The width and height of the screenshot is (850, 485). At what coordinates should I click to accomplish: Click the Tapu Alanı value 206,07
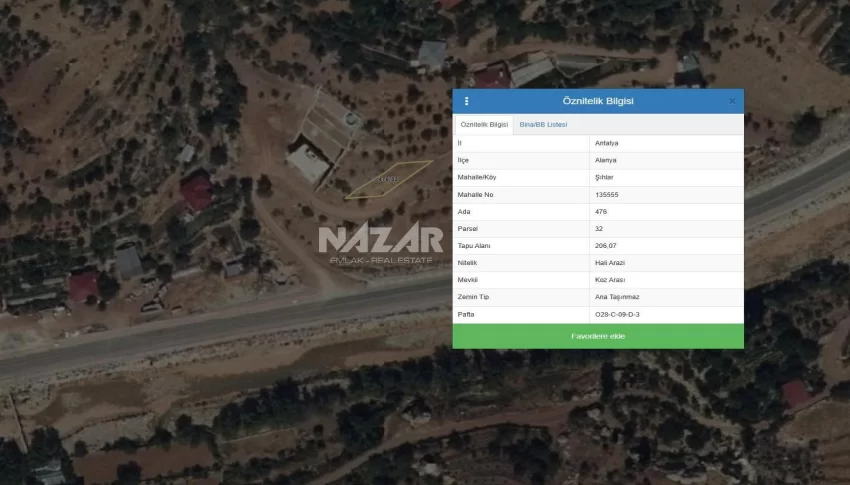coord(605,245)
